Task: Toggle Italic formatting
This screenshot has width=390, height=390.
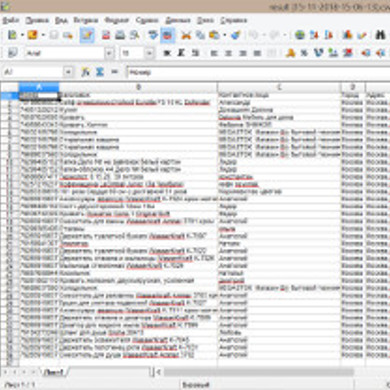Action: click(181, 53)
